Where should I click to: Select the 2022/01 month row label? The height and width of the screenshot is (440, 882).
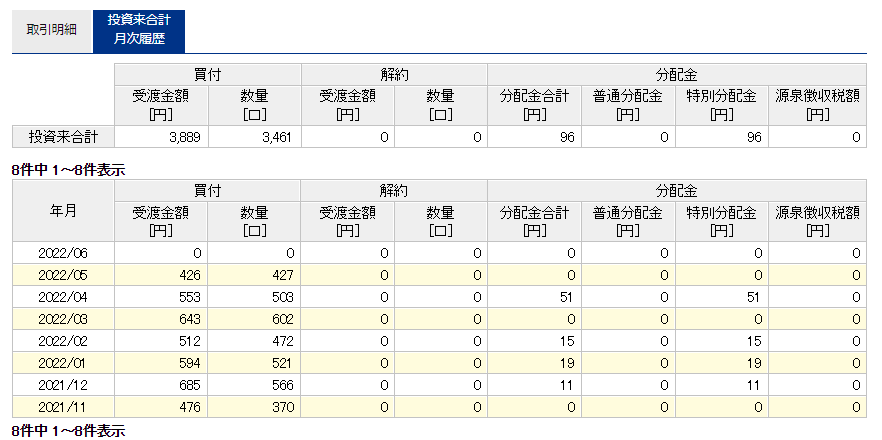(63, 363)
